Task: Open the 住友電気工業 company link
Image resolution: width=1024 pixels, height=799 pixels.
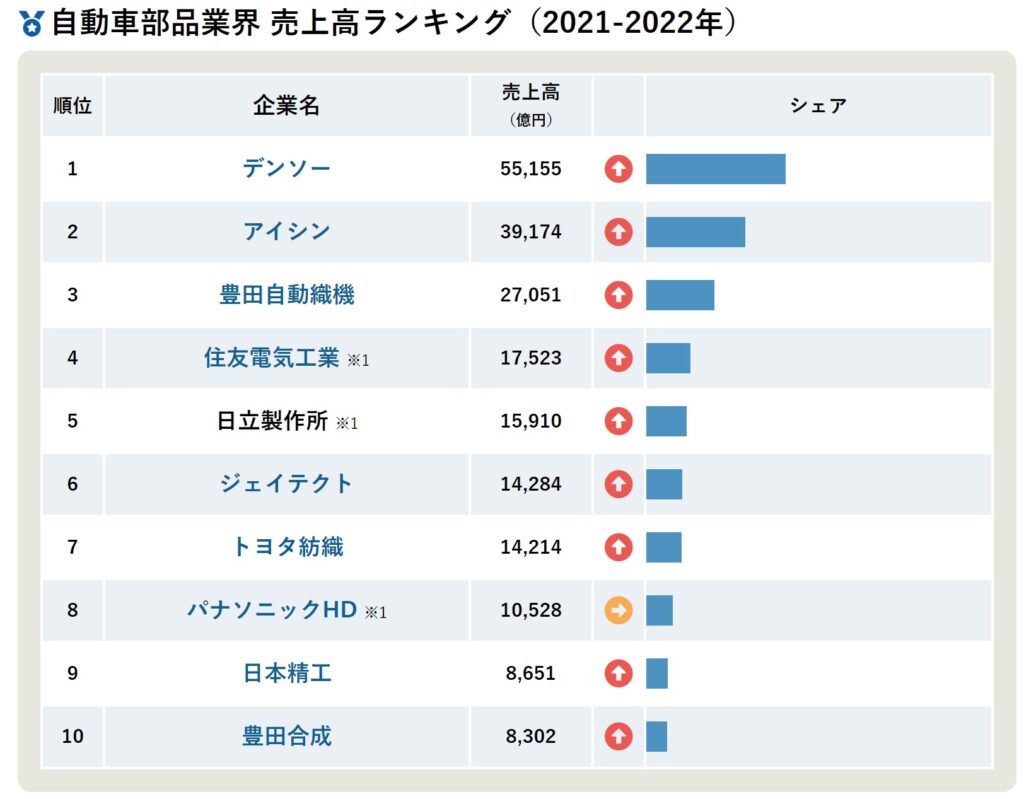Action: click(272, 357)
